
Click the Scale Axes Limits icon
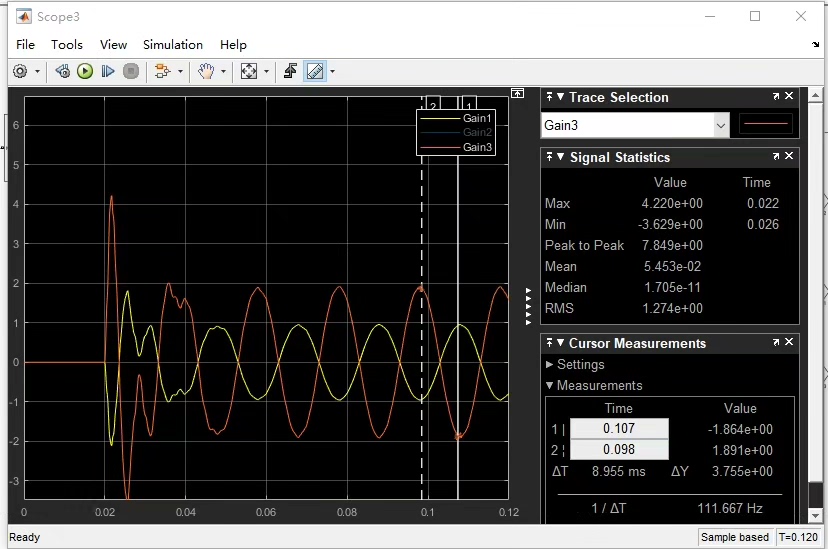249,71
